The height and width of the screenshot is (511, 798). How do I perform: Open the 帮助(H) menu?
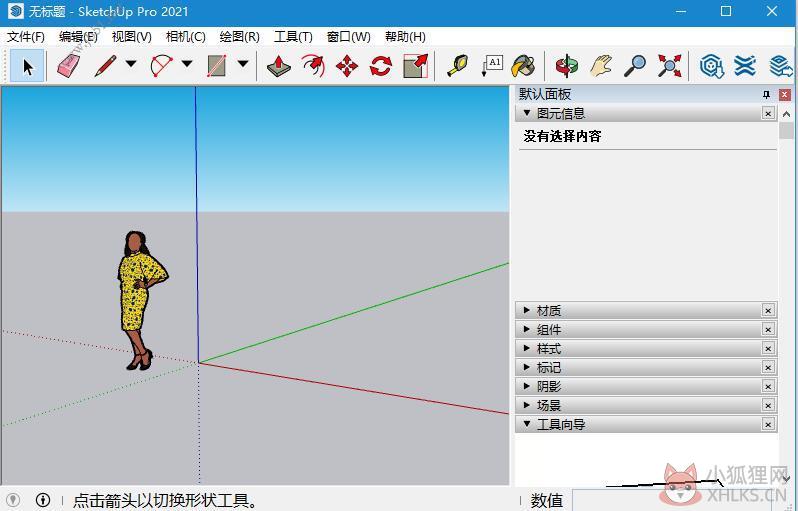(x=405, y=37)
